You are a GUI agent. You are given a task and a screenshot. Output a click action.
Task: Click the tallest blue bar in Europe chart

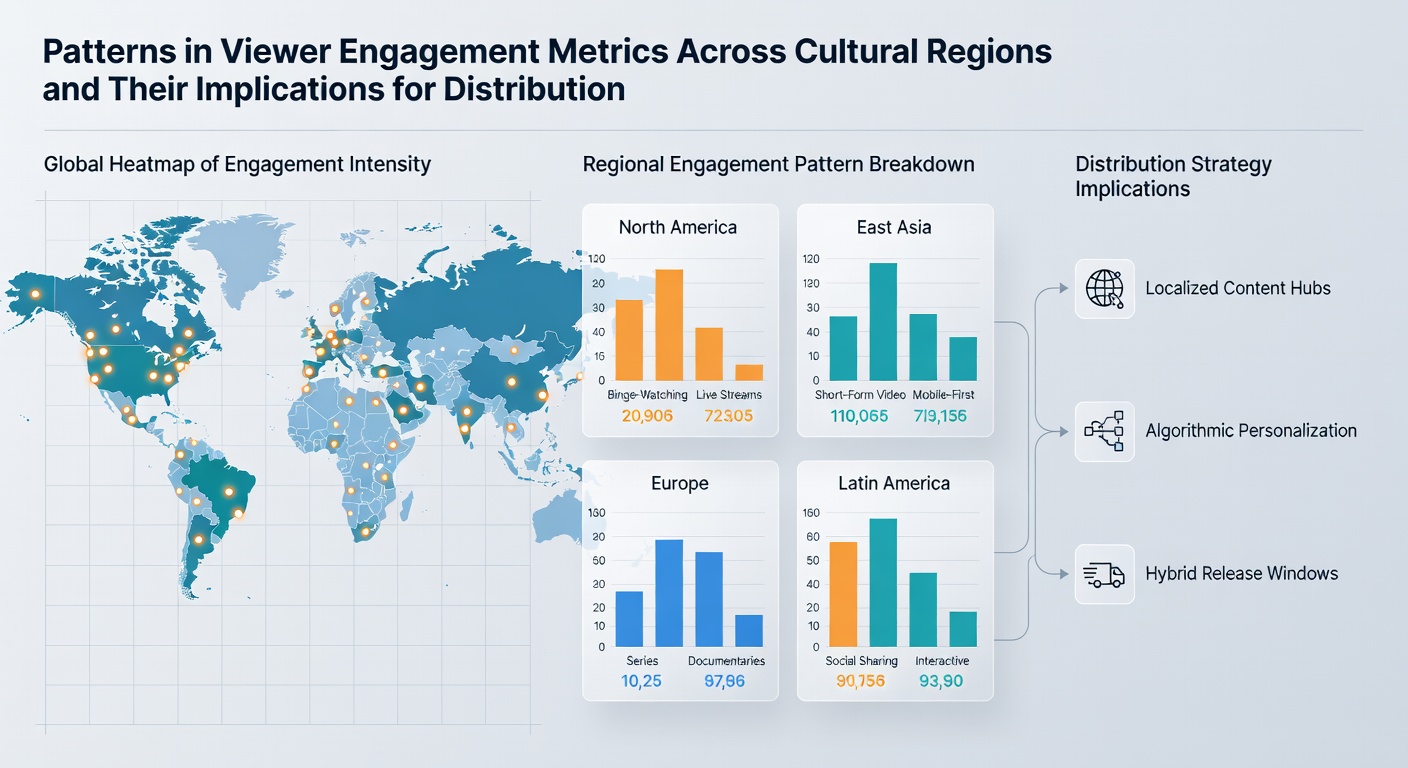point(669,593)
